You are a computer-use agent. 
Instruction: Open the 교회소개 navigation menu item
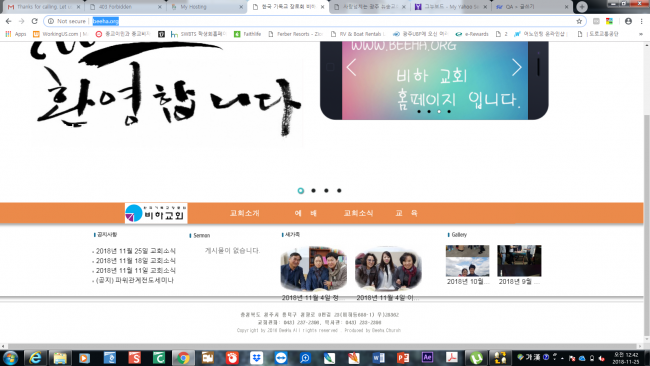[245, 213]
